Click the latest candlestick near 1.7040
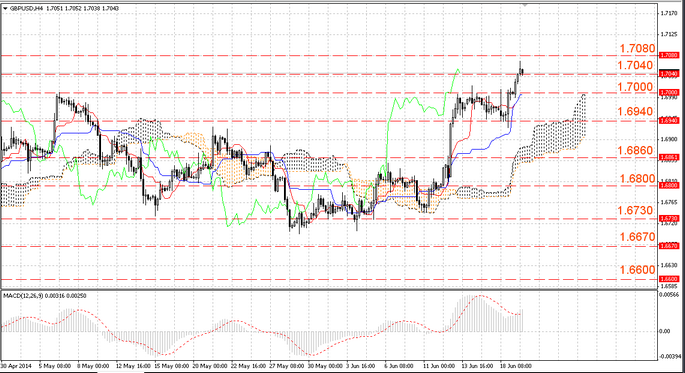This screenshot has width=685, height=373. tap(522, 72)
